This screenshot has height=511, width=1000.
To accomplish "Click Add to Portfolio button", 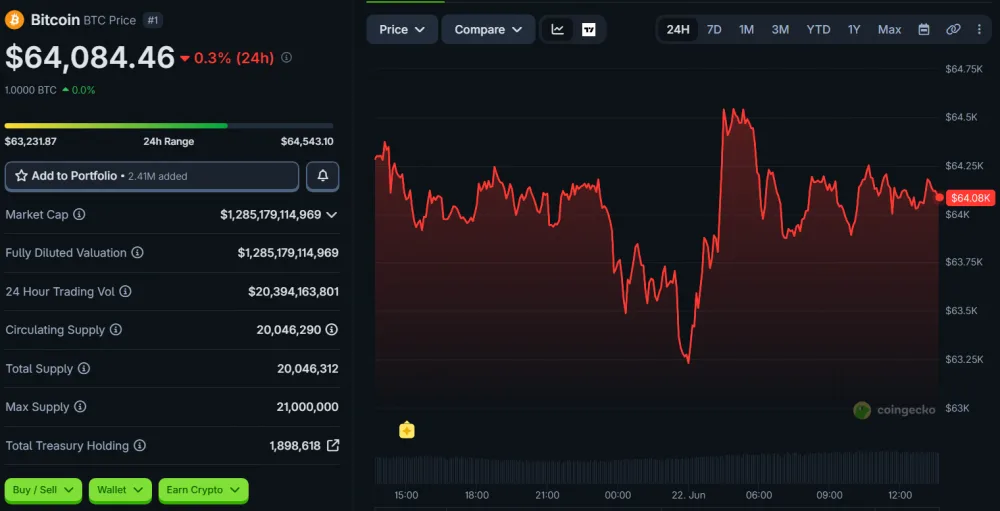I will pos(152,176).
